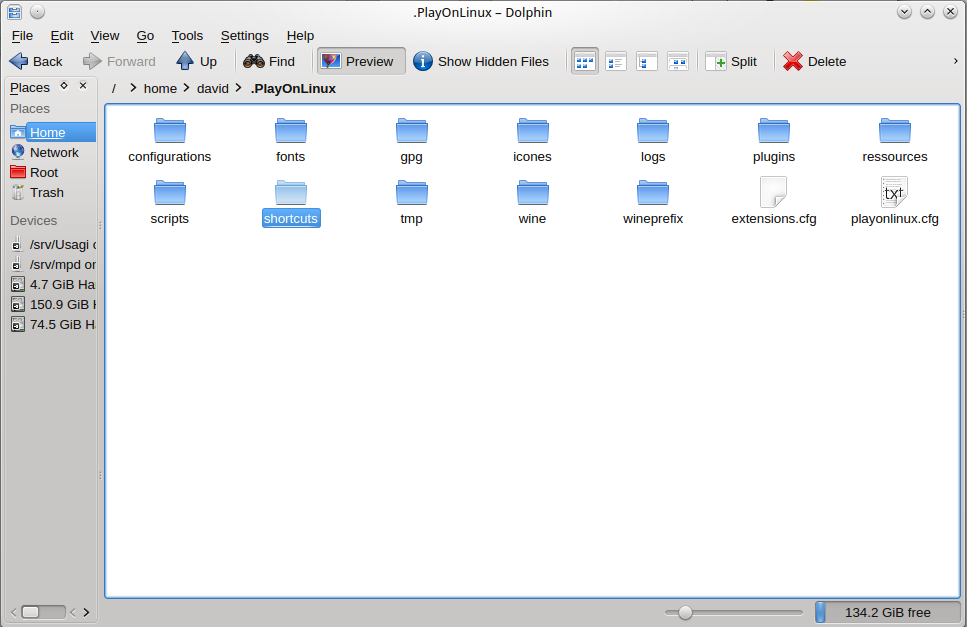Select Home in Places panel
The image size is (967, 627).
(x=52, y=132)
